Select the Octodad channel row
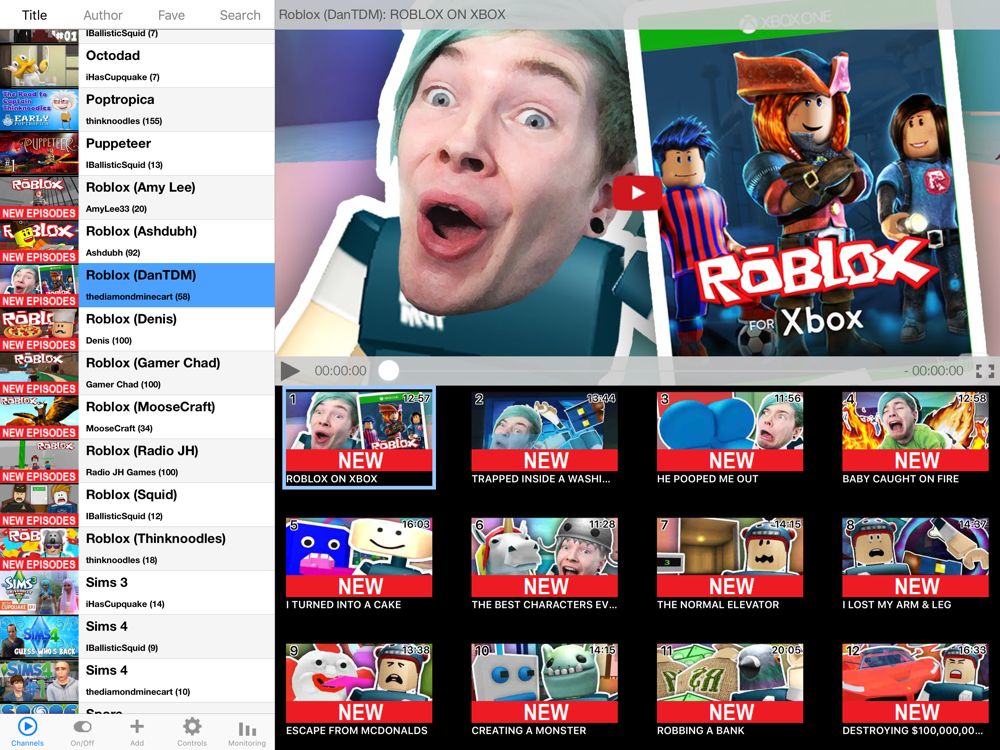The height and width of the screenshot is (750, 1000). (137, 66)
